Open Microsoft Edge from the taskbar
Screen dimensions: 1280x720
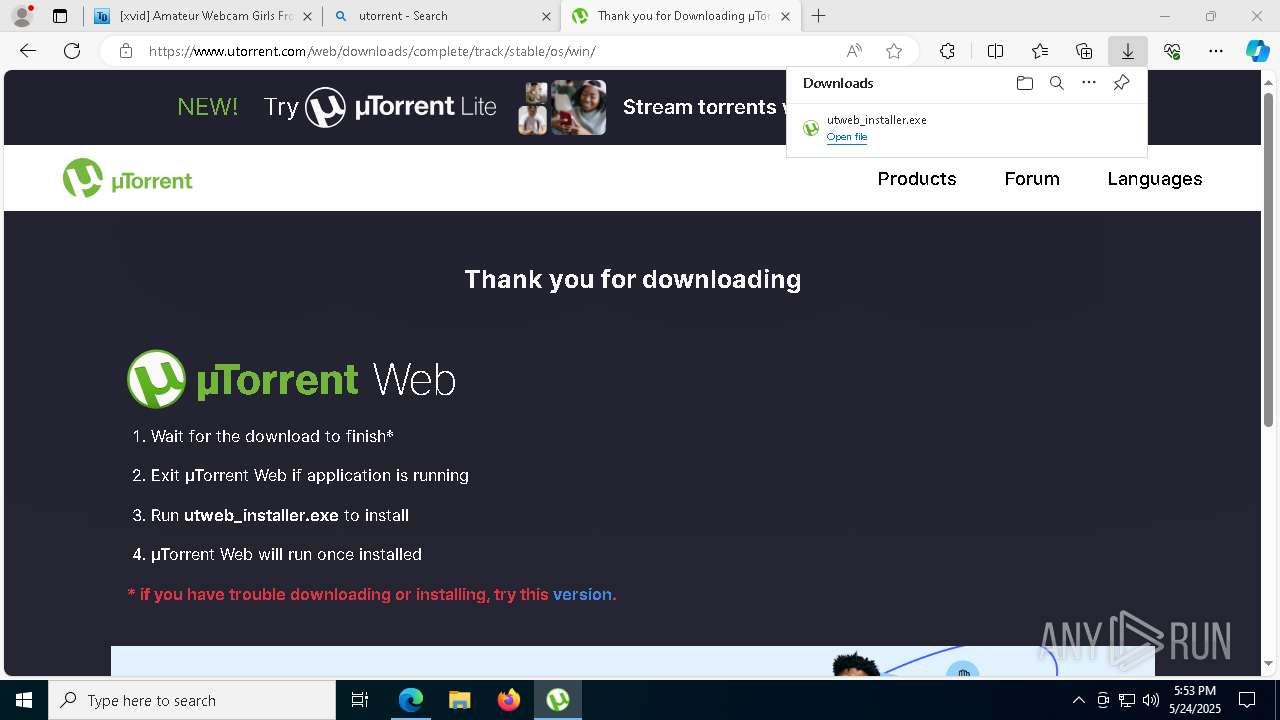pos(411,700)
